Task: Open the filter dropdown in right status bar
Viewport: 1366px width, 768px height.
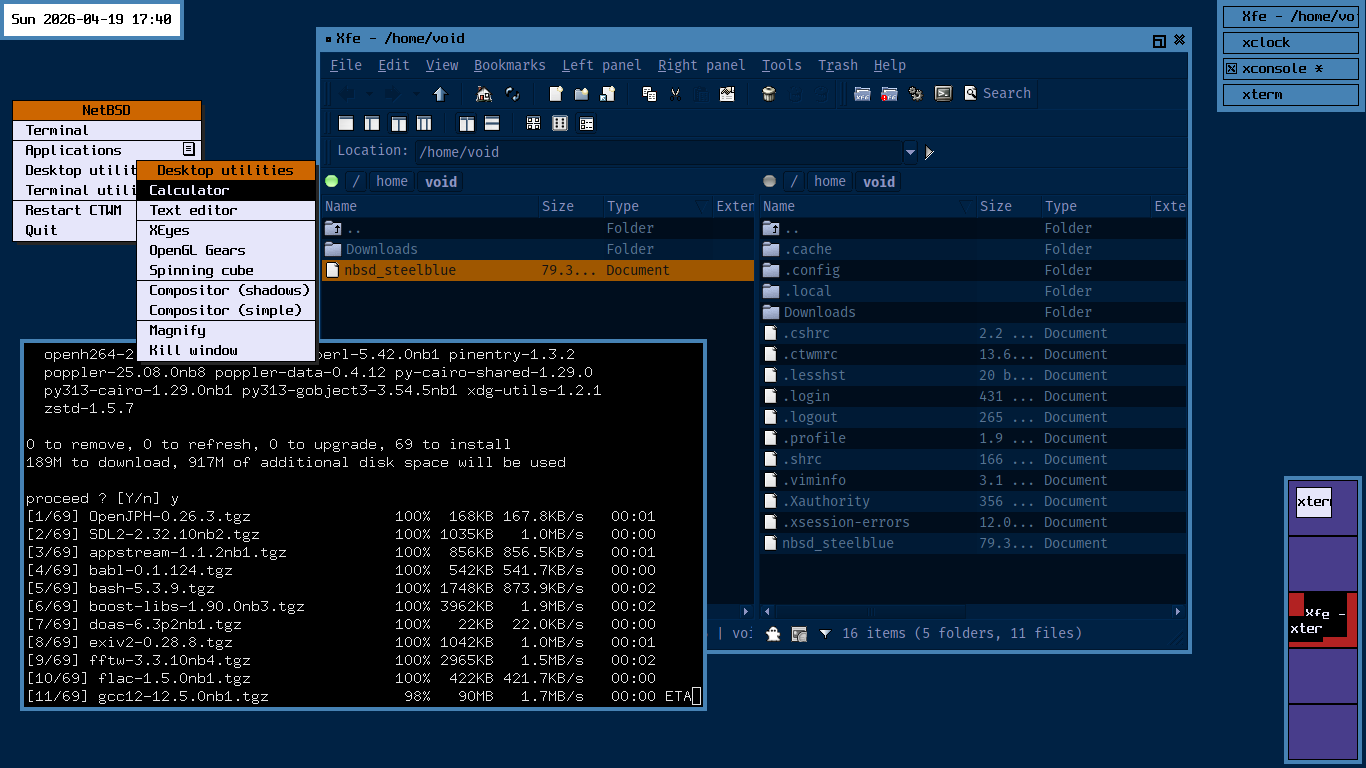Action: click(x=825, y=633)
